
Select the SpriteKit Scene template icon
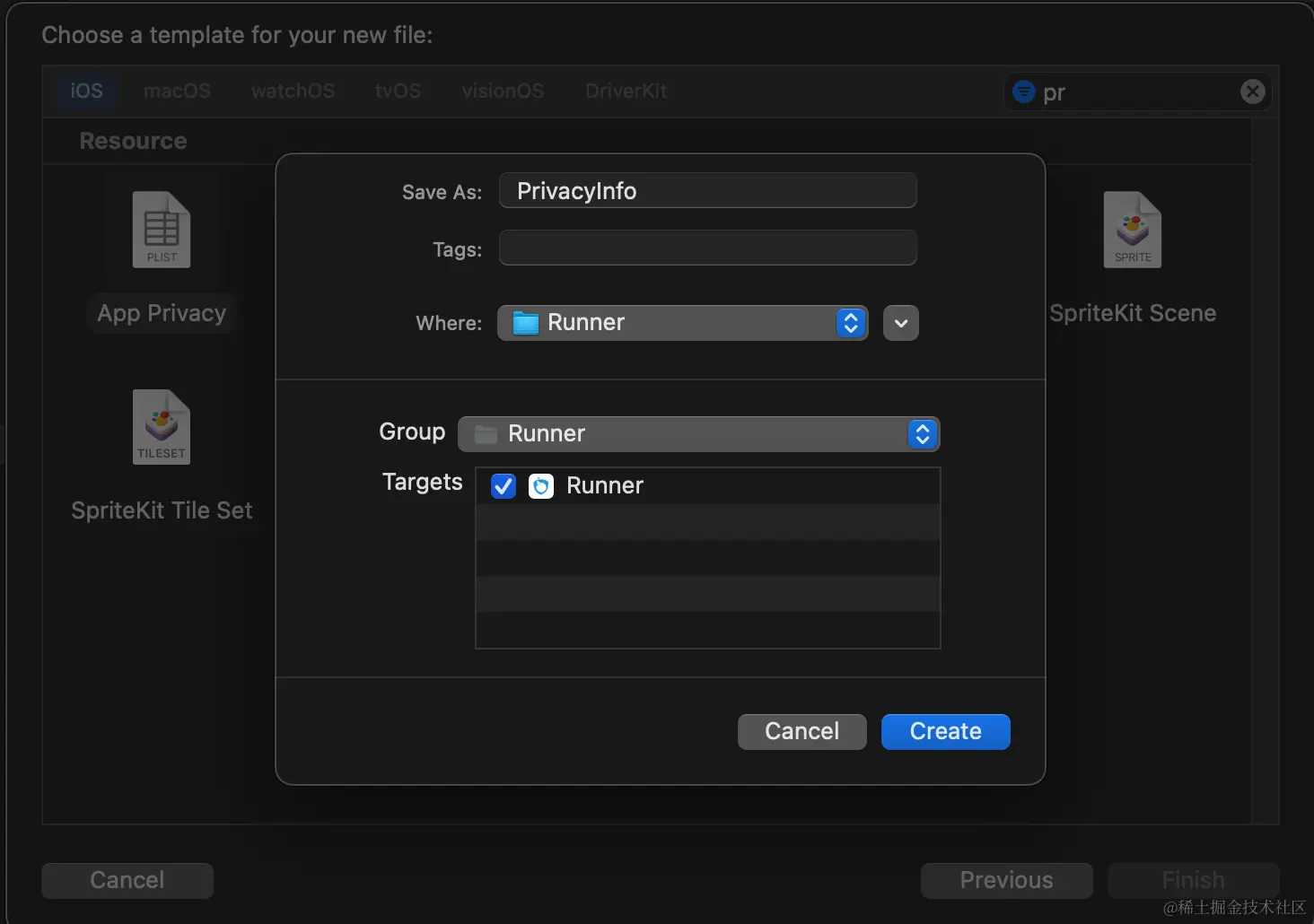coord(1133,230)
